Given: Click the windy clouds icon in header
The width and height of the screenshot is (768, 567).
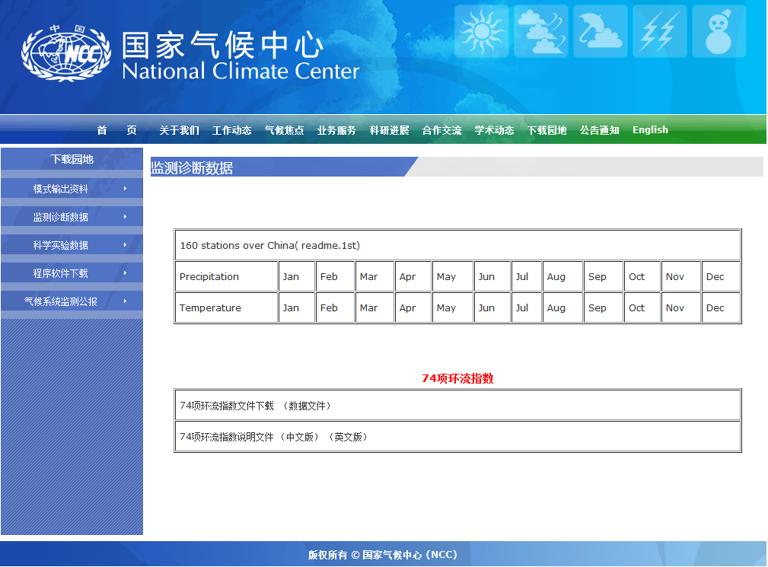Looking at the screenshot, I should click(541, 31).
